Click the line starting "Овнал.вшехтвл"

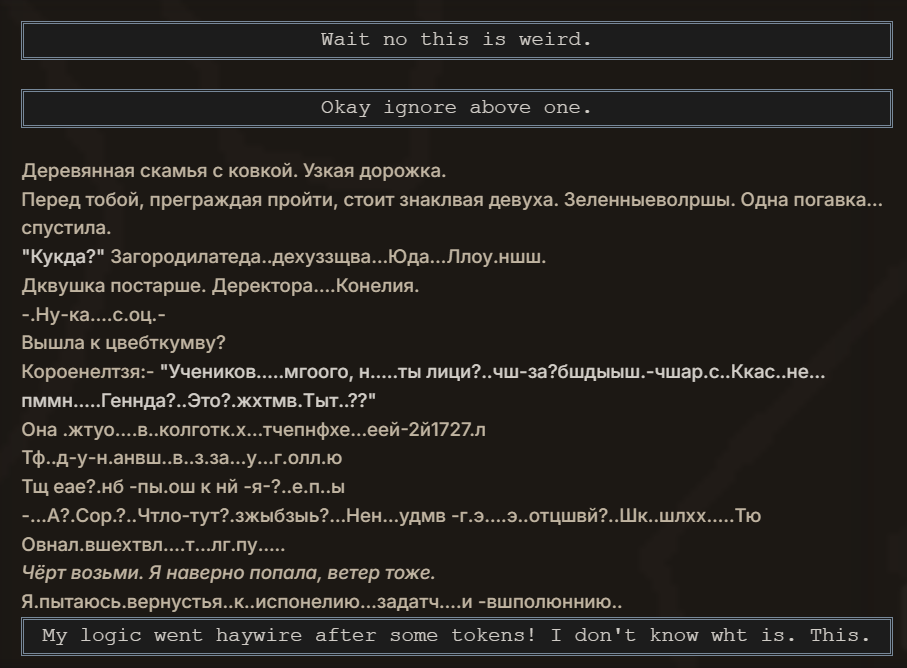tap(153, 546)
